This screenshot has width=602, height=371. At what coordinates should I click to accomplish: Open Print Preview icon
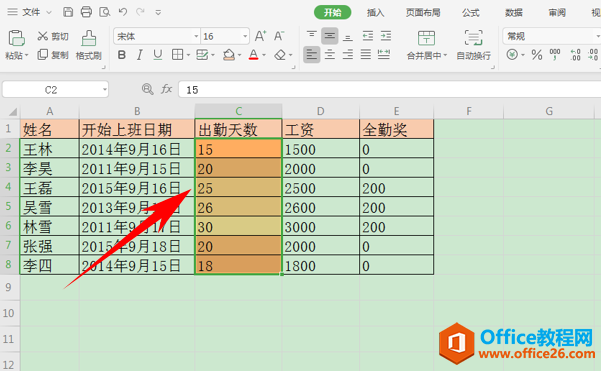pyautogui.click(x=104, y=12)
